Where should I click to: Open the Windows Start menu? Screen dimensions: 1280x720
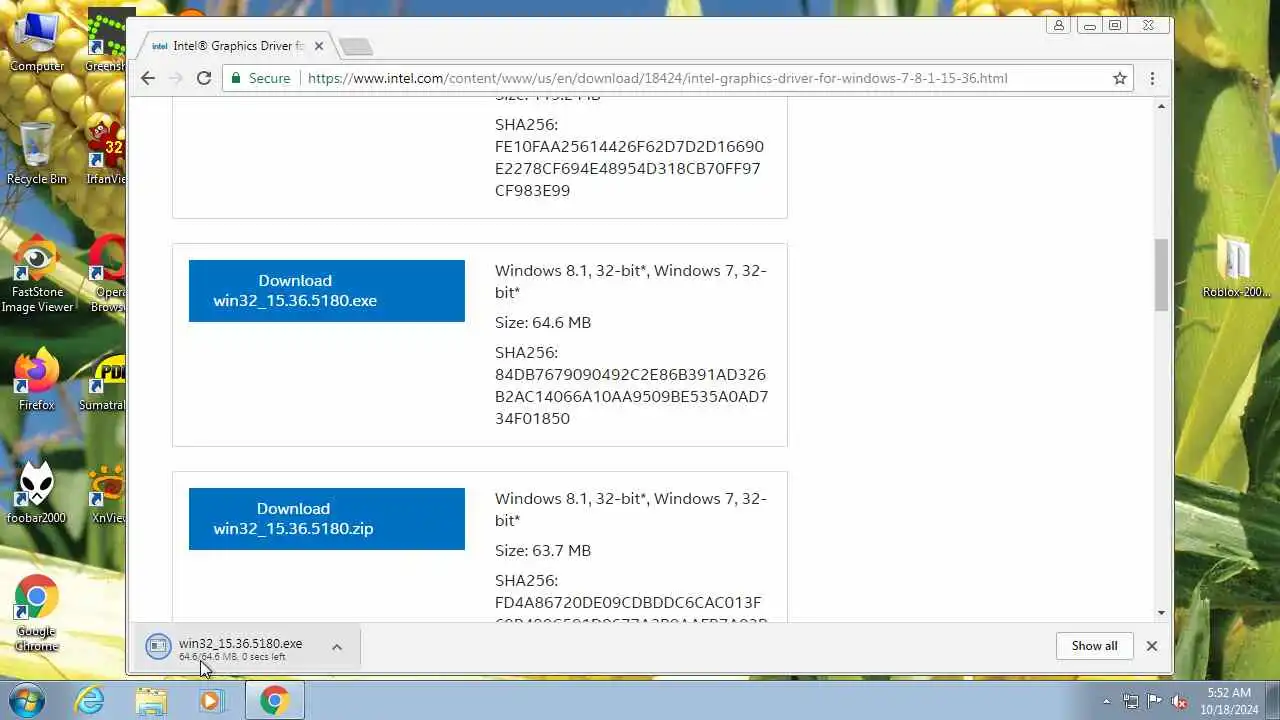[27, 700]
